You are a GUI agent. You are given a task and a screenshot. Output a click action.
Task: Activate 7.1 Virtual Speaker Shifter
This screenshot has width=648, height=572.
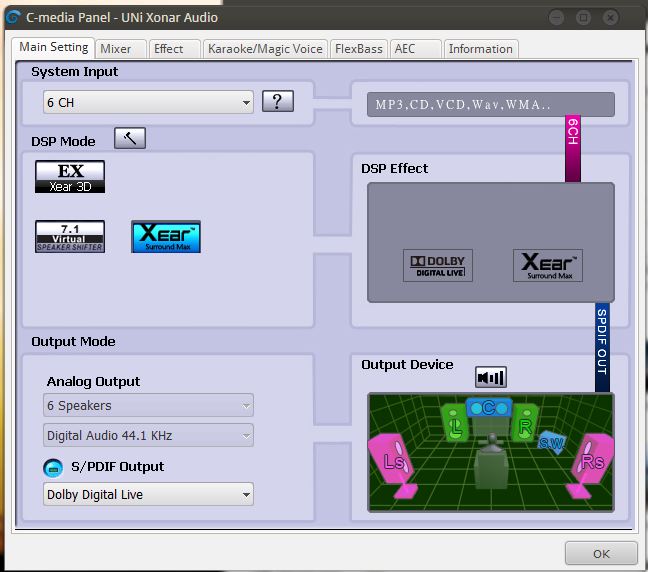point(70,236)
